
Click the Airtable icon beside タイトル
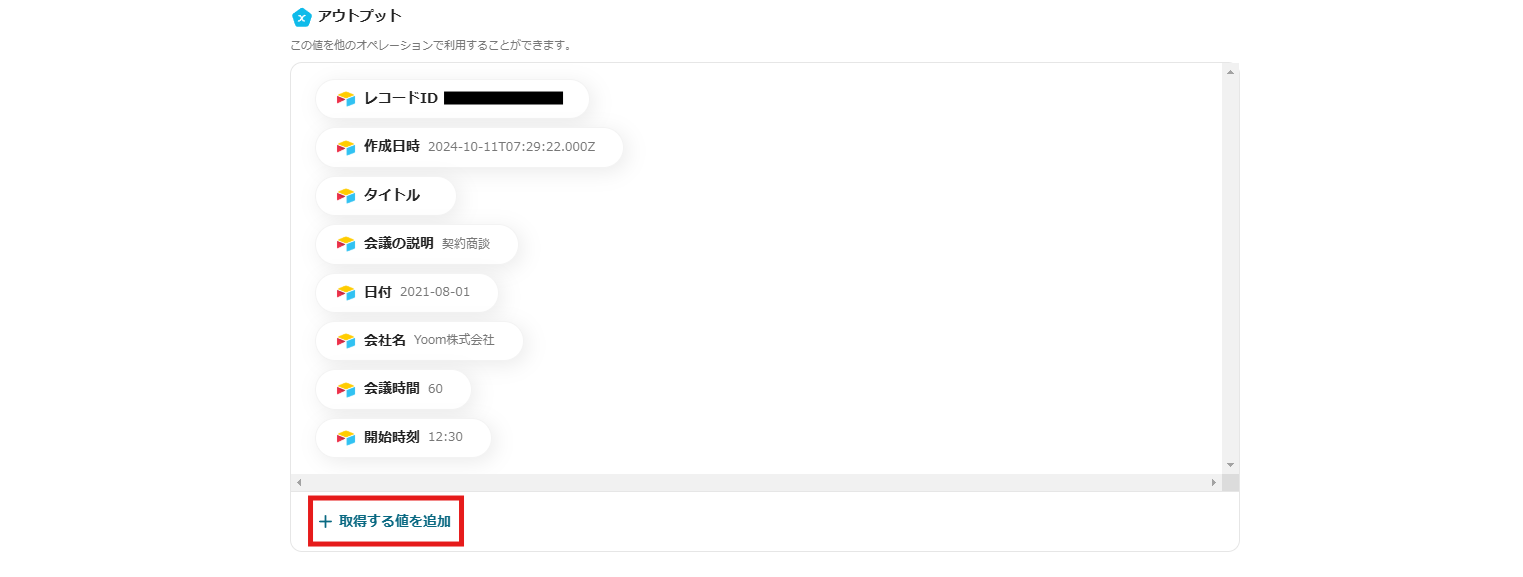[346, 196]
